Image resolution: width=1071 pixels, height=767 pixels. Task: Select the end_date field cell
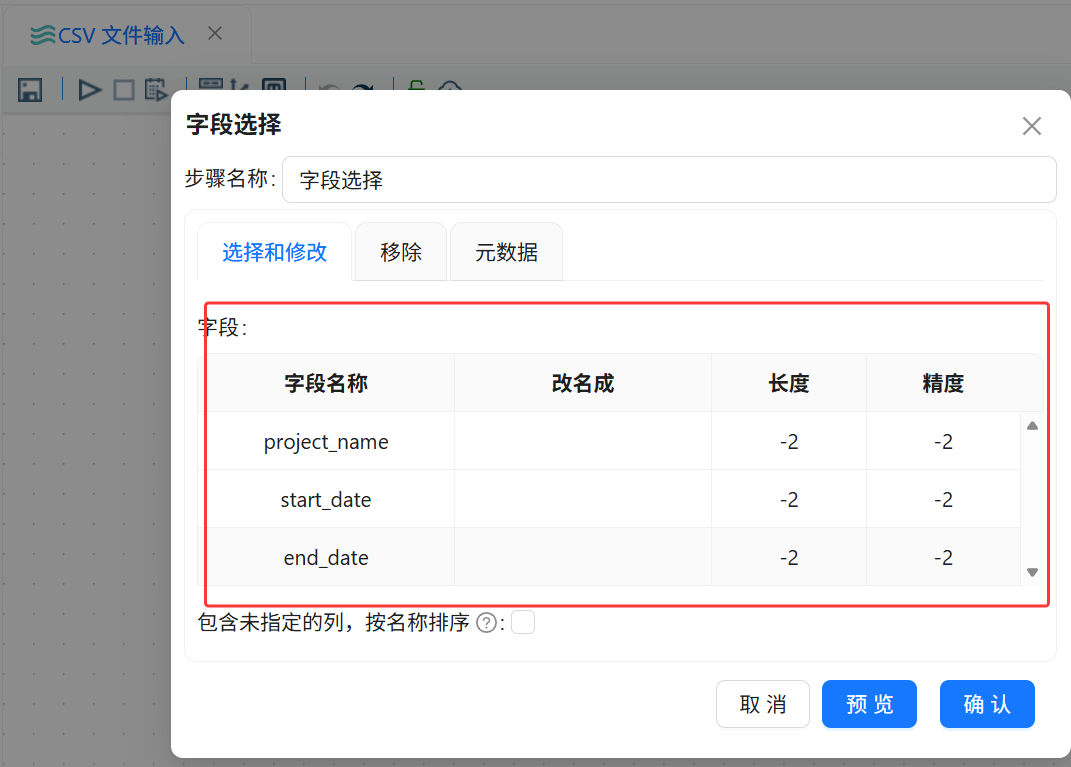pyautogui.click(x=326, y=557)
